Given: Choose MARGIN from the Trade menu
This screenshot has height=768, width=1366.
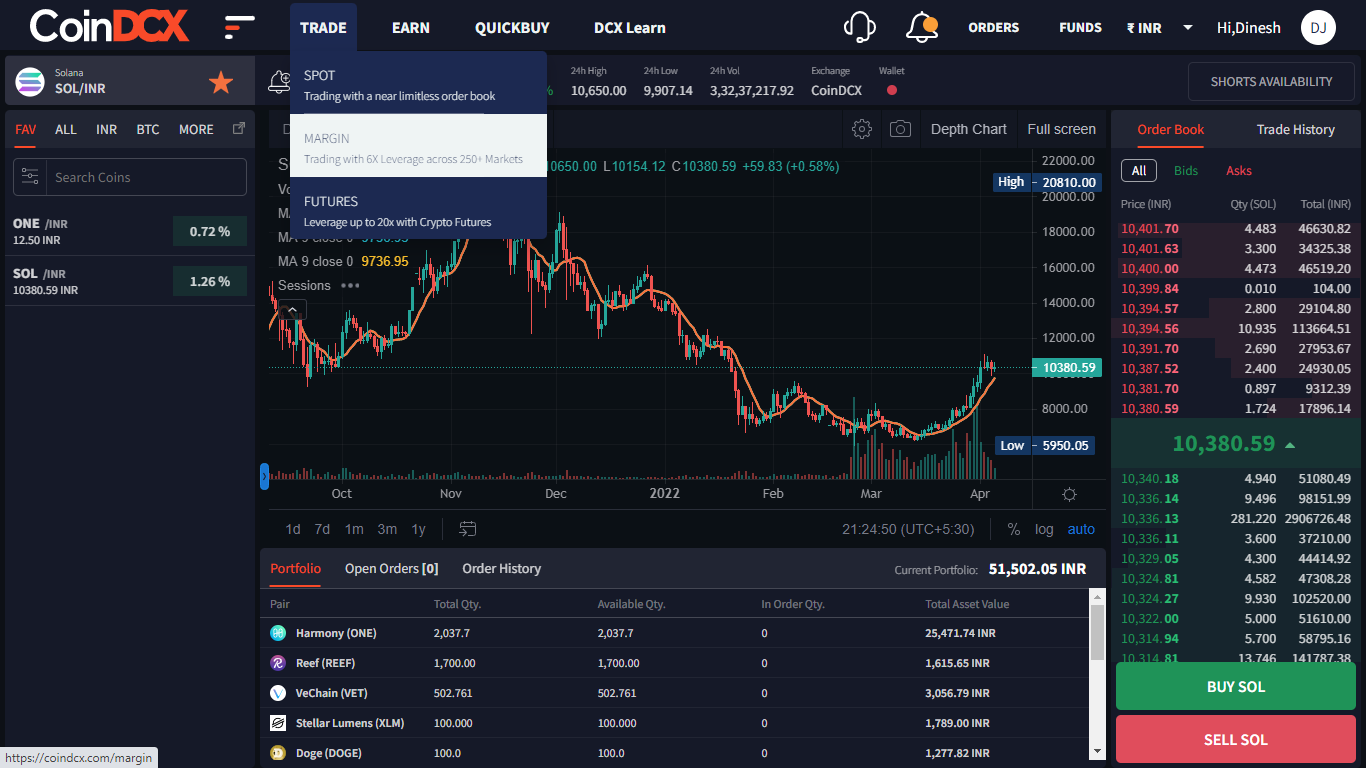Looking at the screenshot, I should click(418, 146).
